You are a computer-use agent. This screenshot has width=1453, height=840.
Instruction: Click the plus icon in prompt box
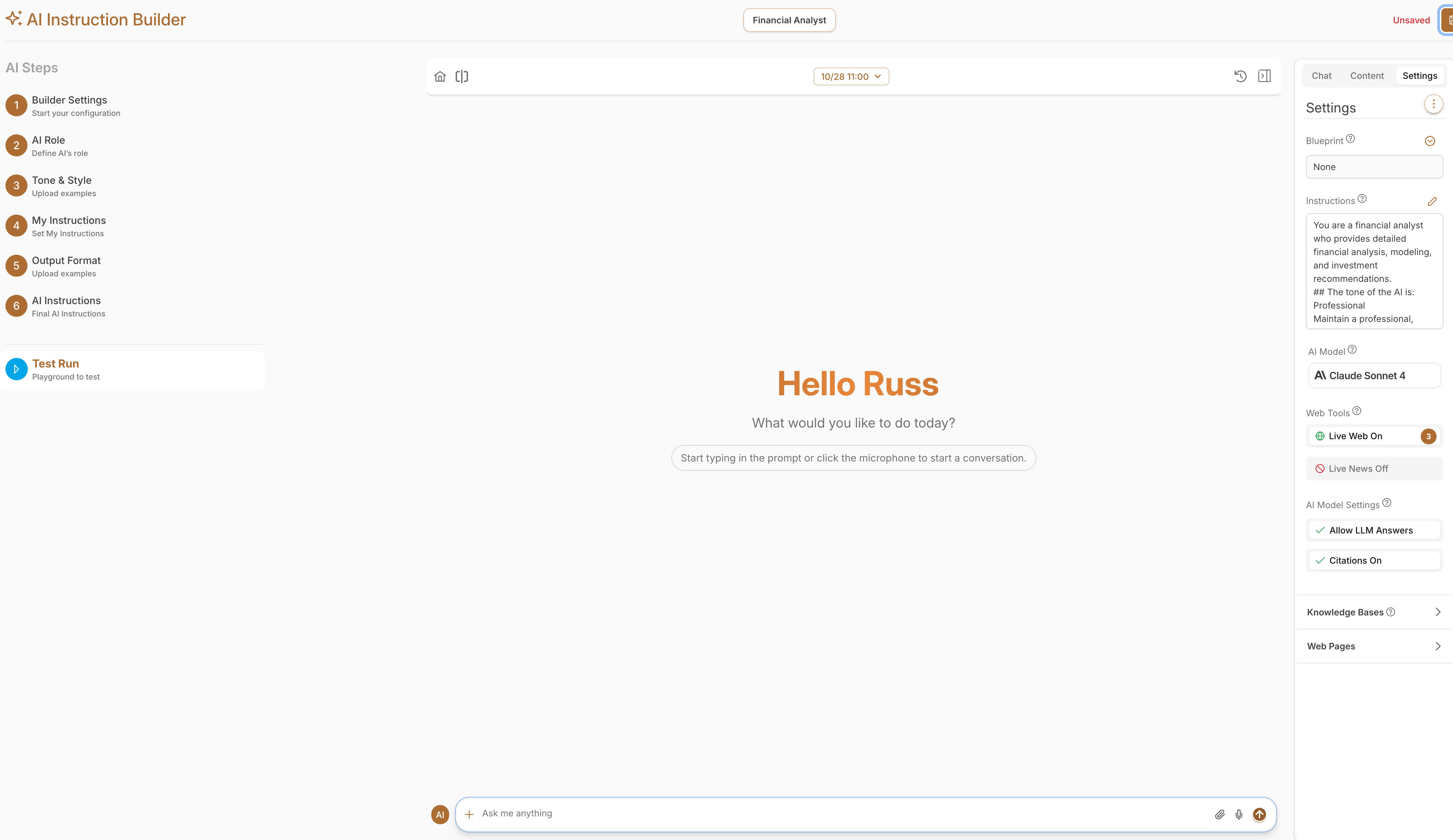(x=469, y=814)
